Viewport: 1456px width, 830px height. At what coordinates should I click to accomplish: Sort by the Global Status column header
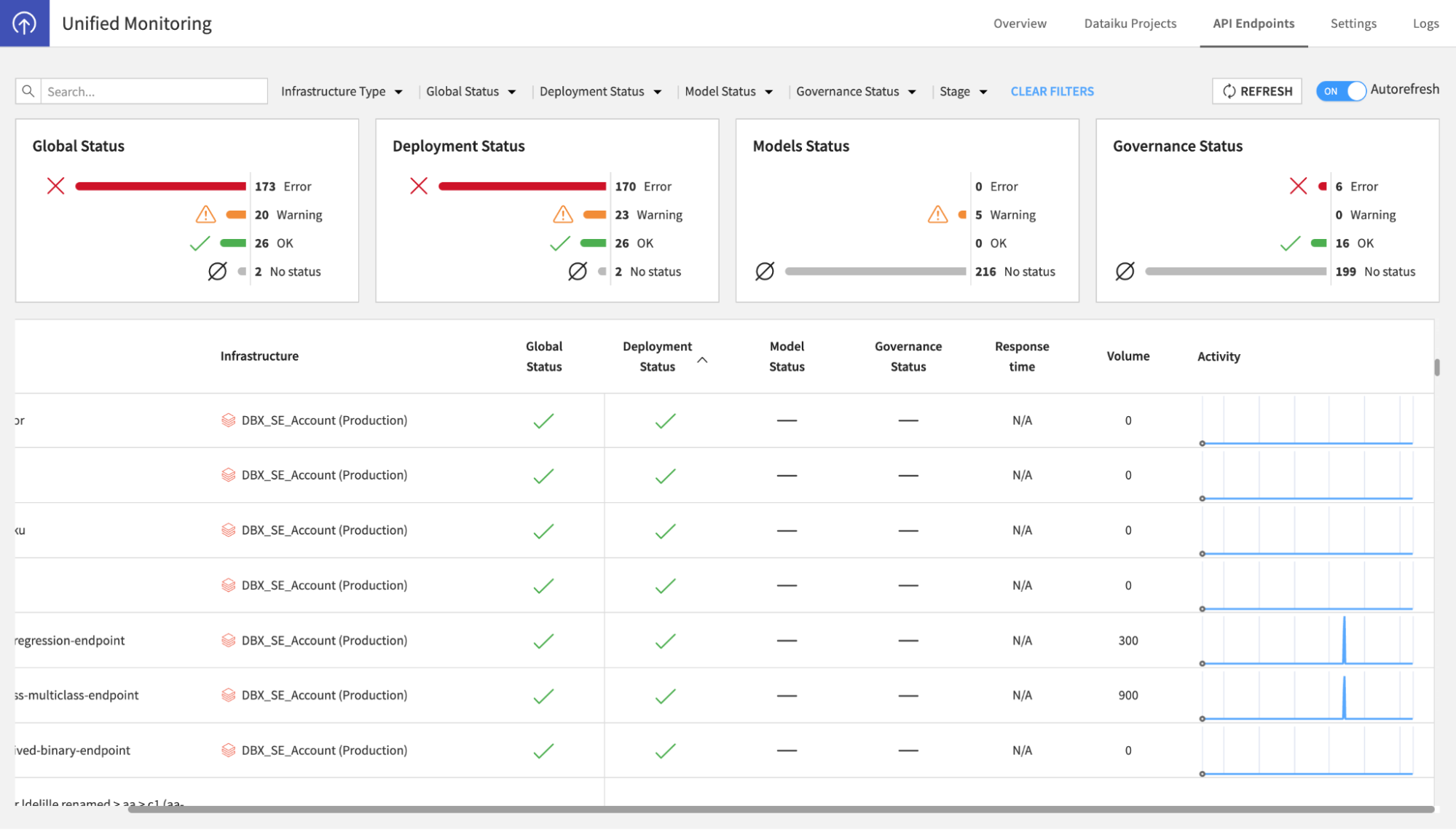click(x=544, y=356)
